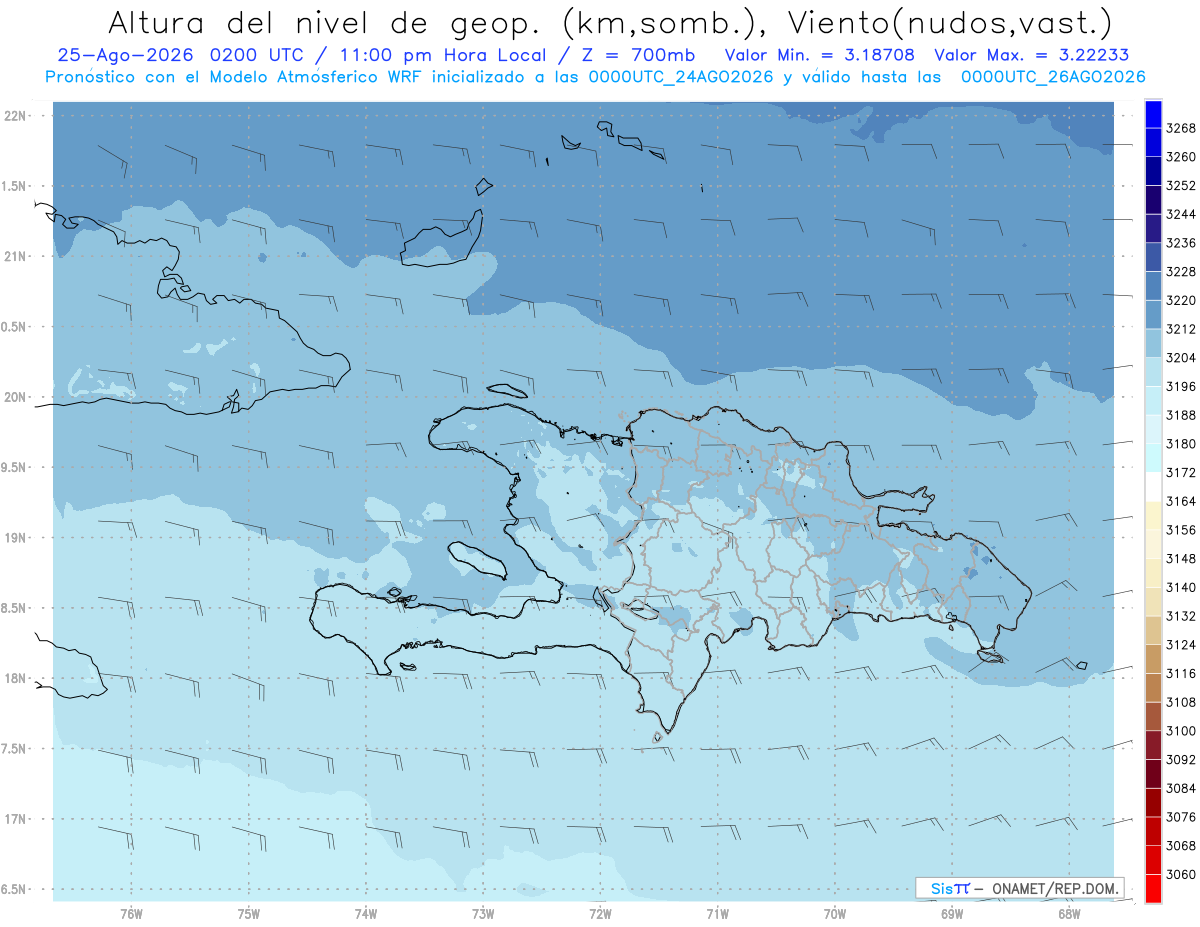Viewport: 1200px width, 927px height.
Task: Click the legend value 3236
Action: [x=1181, y=243]
